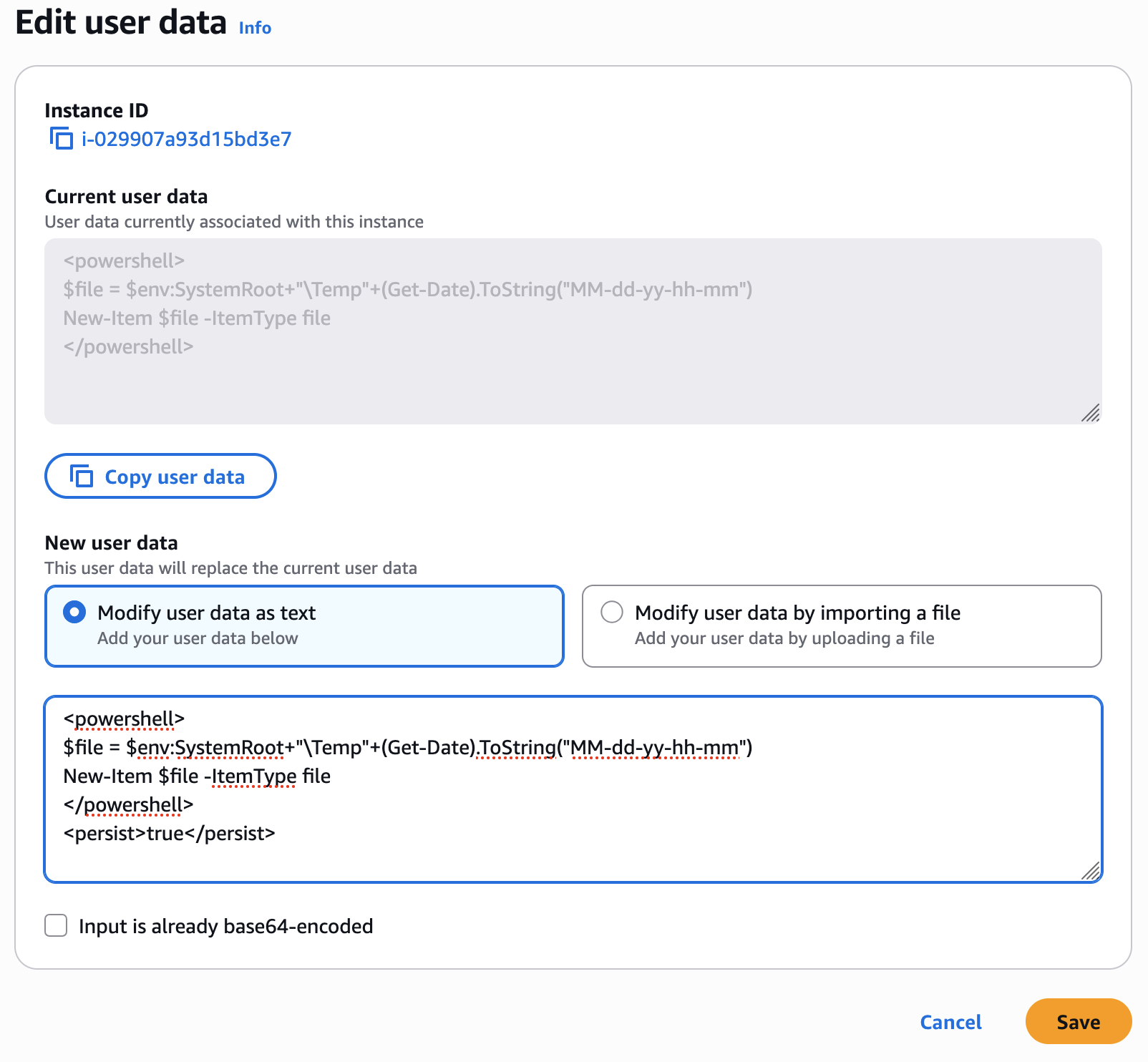Open the Info help link
1148x1062 pixels.
pyautogui.click(x=255, y=28)
